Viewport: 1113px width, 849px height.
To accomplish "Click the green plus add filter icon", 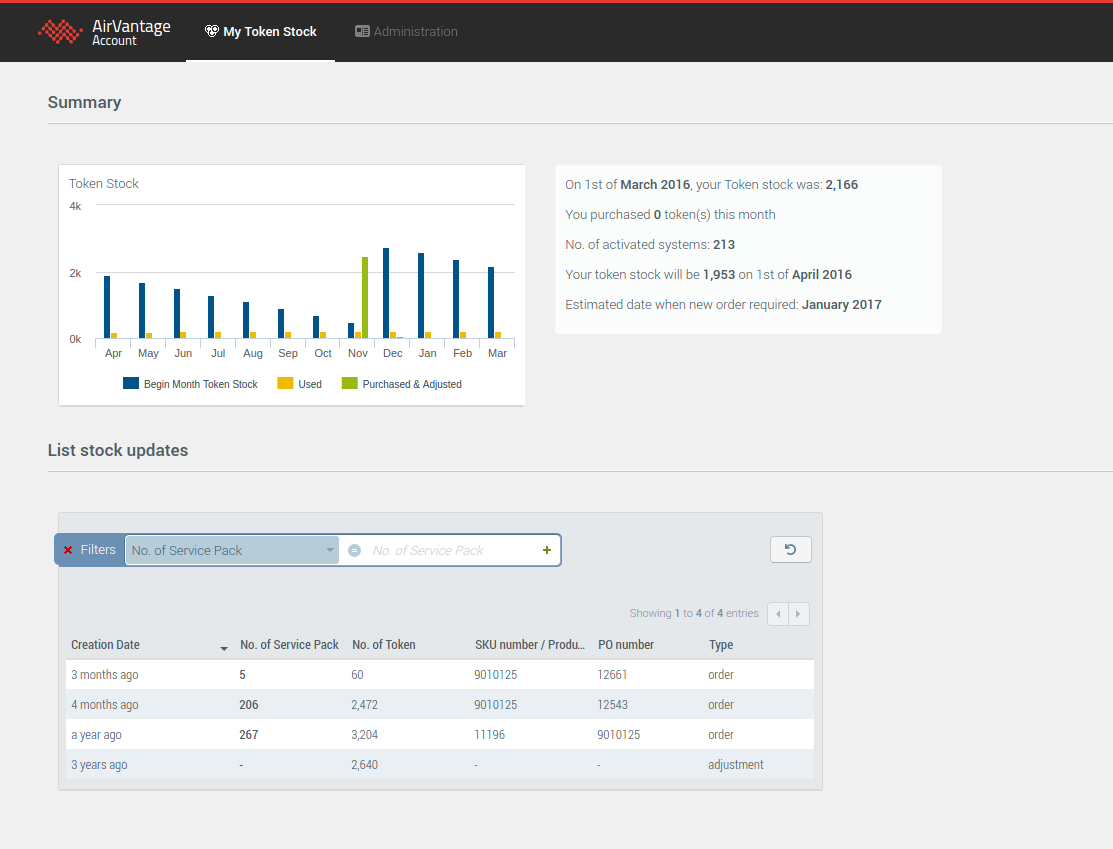I will [547, 550].
